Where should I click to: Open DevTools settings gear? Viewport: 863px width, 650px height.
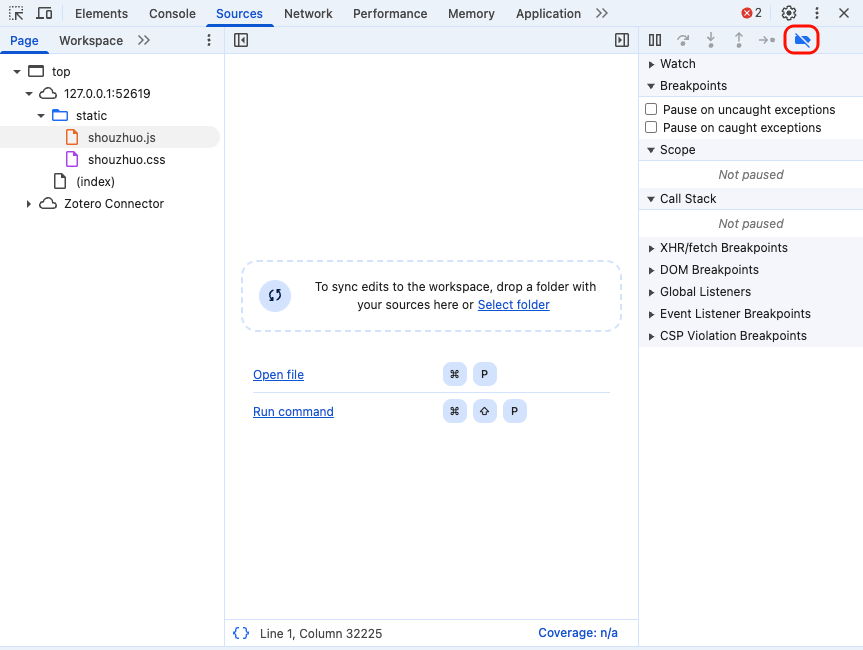tap(789, 13)
